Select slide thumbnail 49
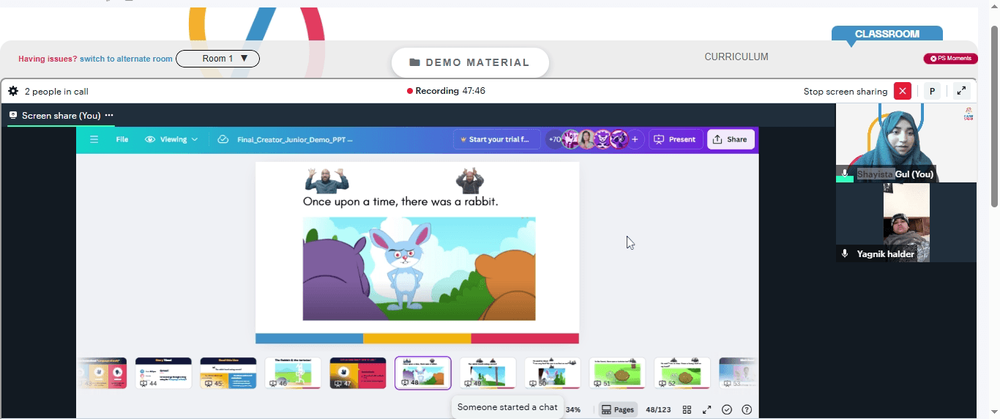The image size is (1000, 419). tap(487, 373)
